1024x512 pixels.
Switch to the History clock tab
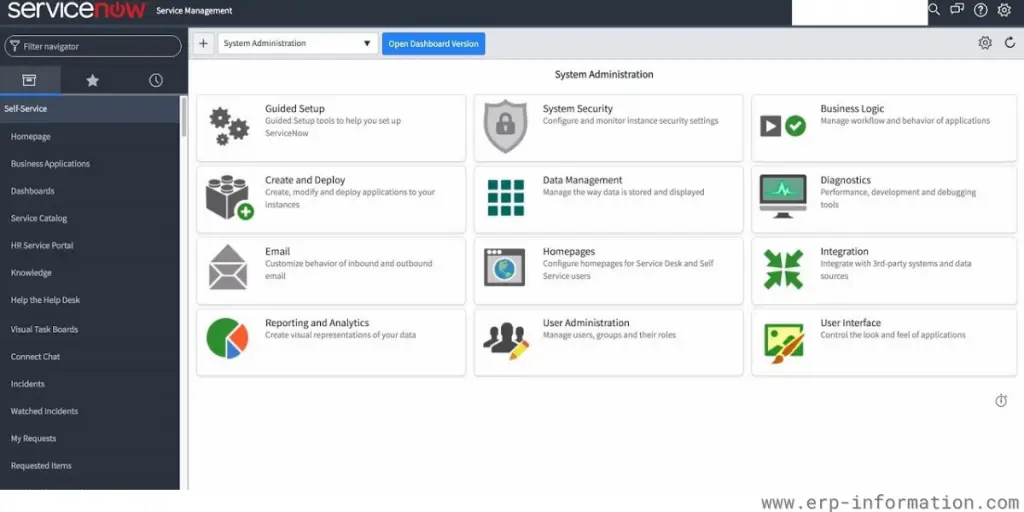click(x=155, y=80)
